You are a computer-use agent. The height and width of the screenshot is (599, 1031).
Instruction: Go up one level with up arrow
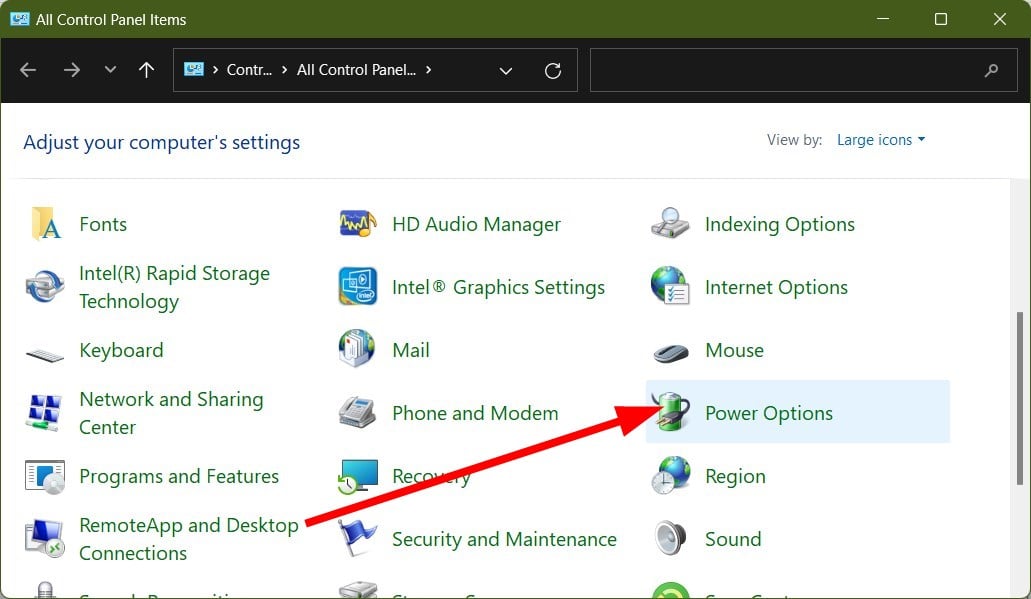tap(147, 70)
